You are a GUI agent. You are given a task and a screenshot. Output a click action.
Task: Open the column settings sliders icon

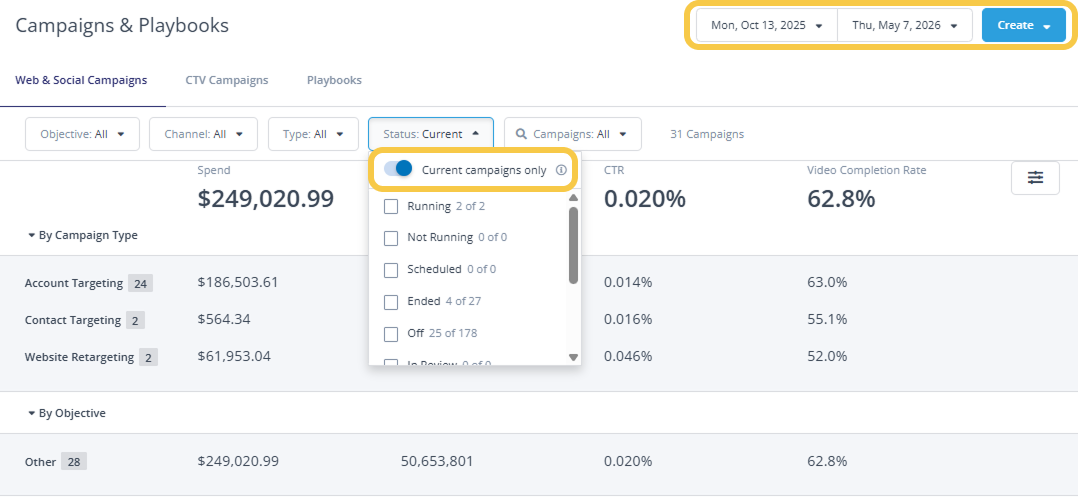[1035, 178]
